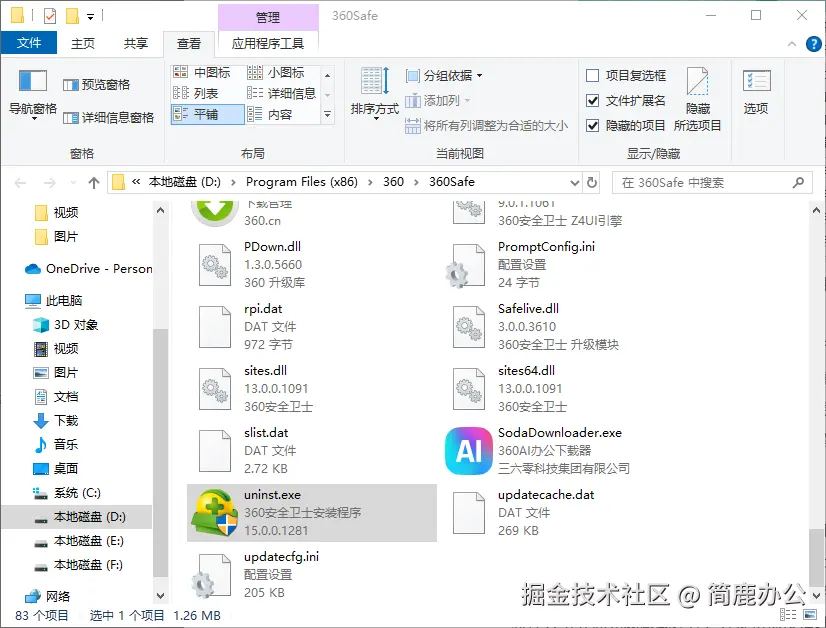
Task: Click the 360Safe search field
Action: pos(711,183)
